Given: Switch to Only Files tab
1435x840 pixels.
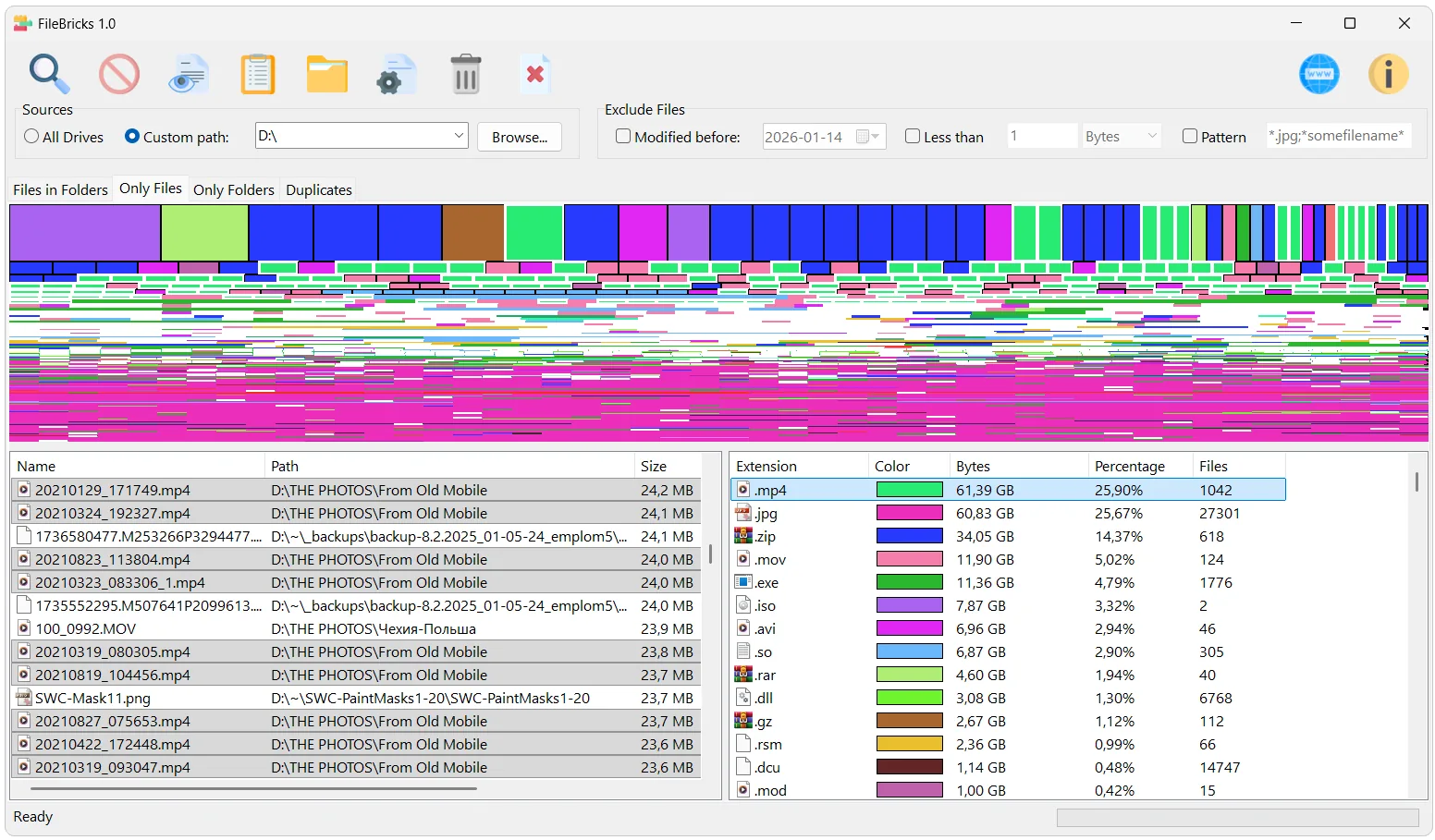Looking at the screenshot, I should (151, 189).
